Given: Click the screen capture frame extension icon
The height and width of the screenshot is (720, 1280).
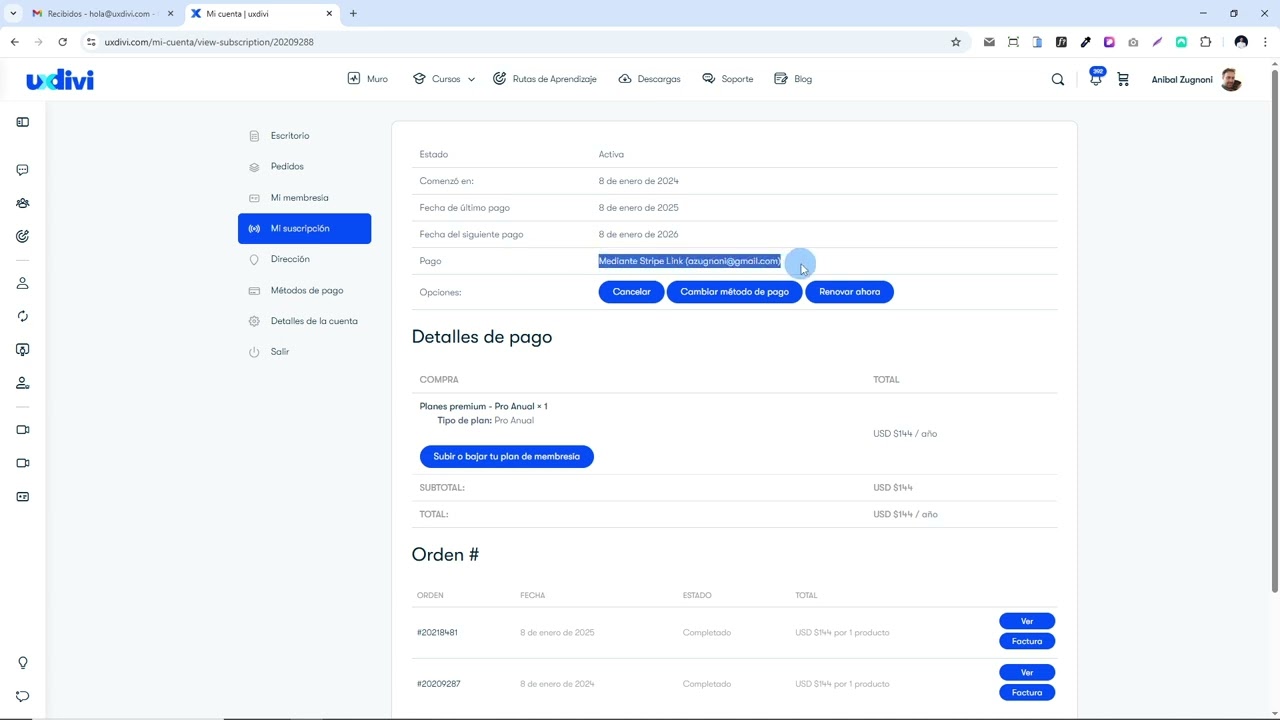Looking at the screenshot, I should [1013, 42].
